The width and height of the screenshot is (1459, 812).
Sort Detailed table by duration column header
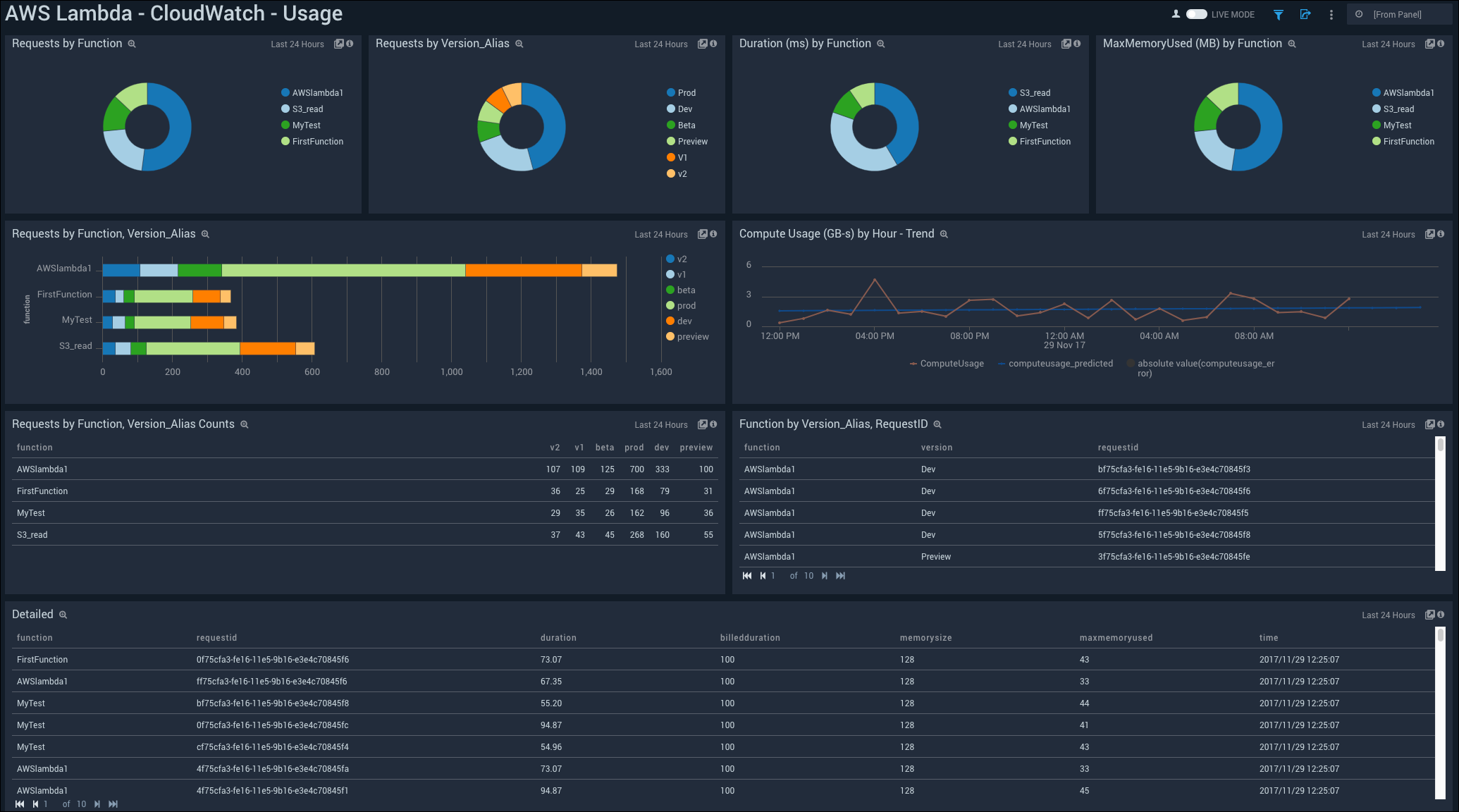(558, 638)
